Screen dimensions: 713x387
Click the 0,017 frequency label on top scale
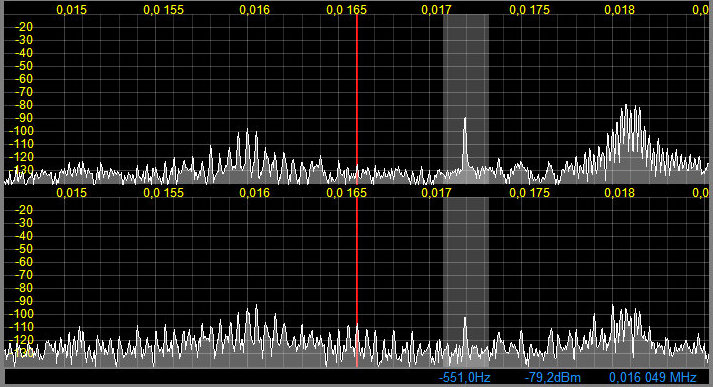click(x=437, y=10)
